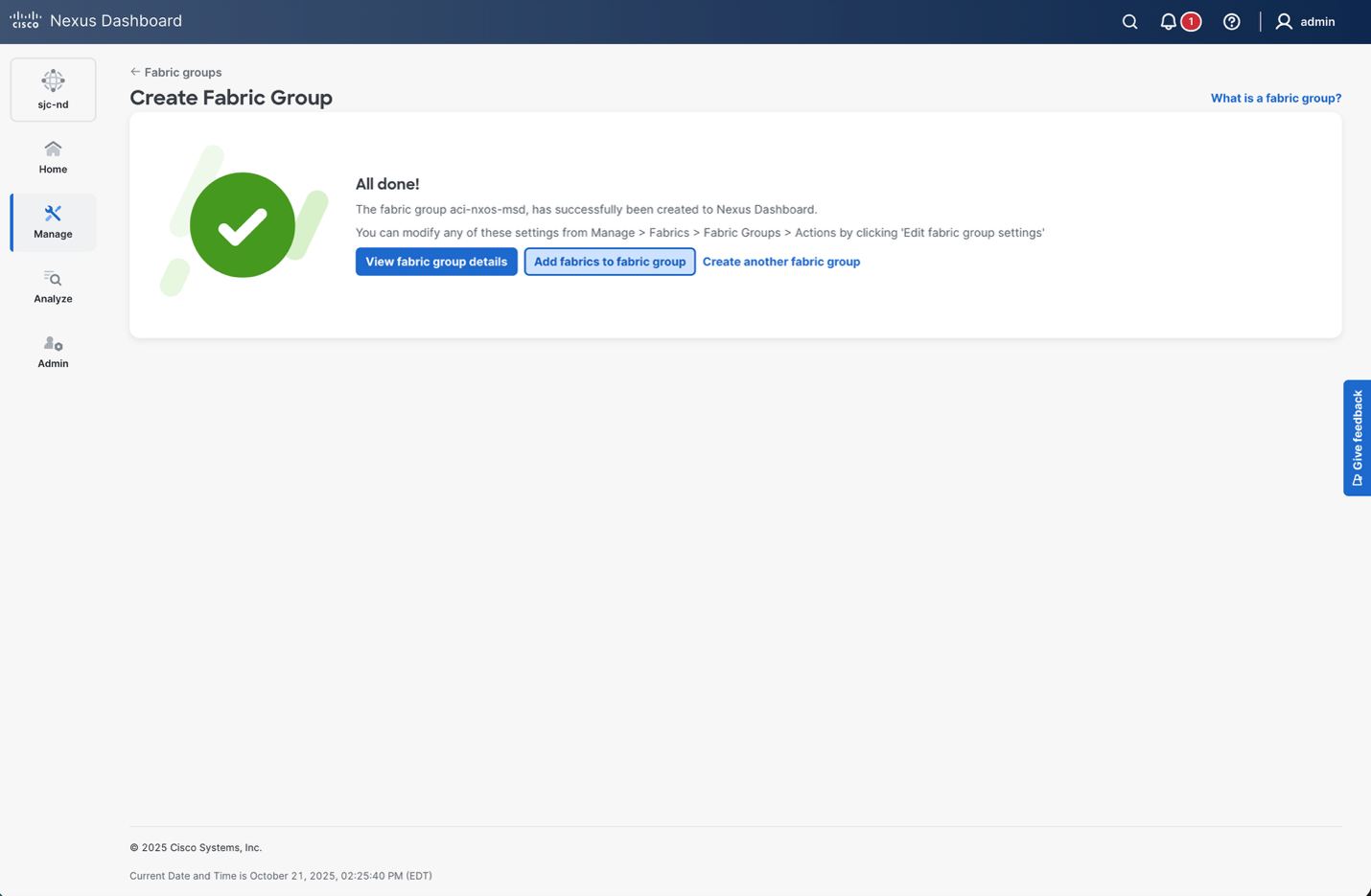Viewport: 1371px width, 896px height.
Task: Go to Home in sidebar
Action: tap(53, 157)
